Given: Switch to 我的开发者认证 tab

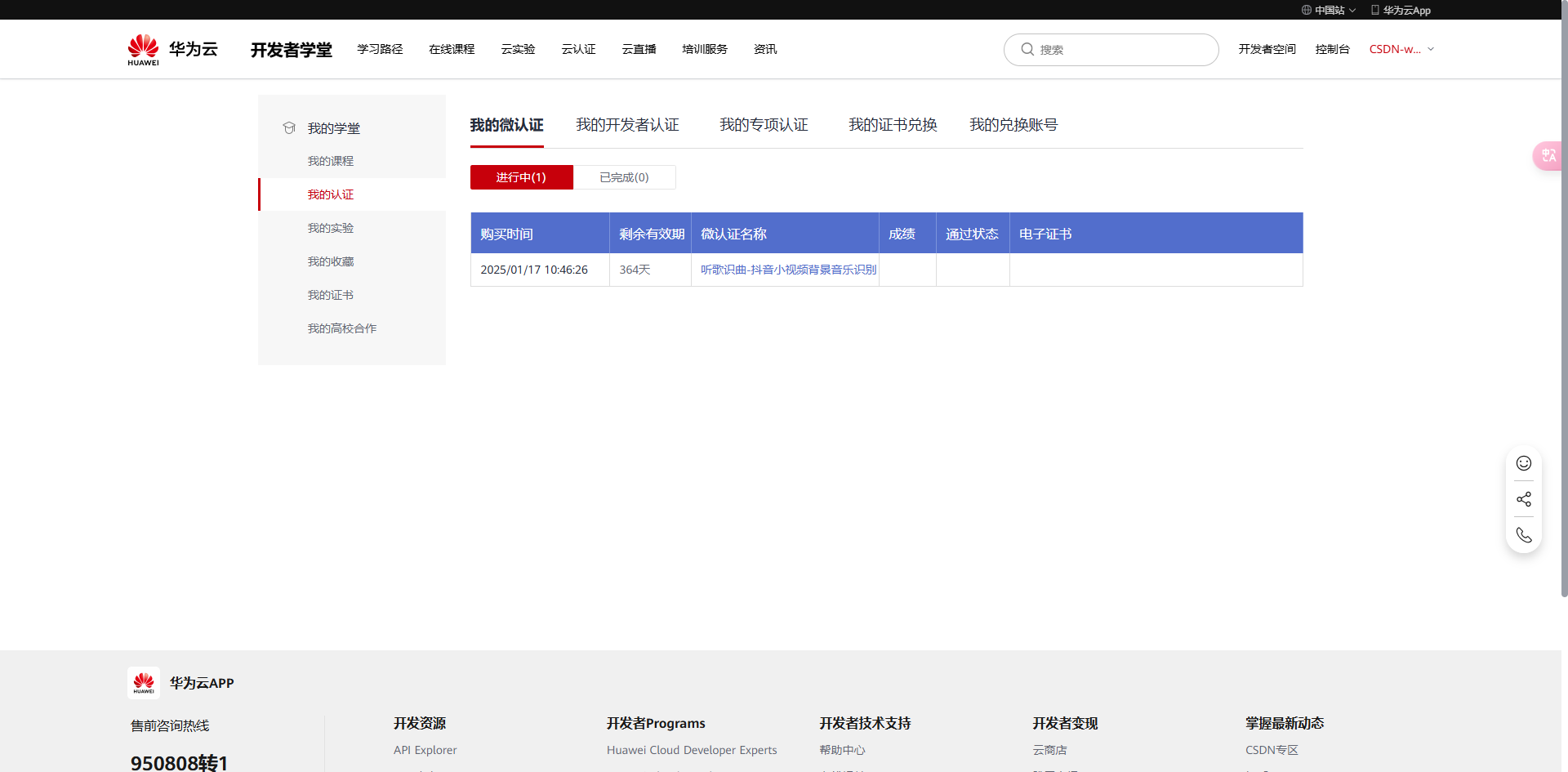Looking at the screenshot, I should (x=627, y=125).
